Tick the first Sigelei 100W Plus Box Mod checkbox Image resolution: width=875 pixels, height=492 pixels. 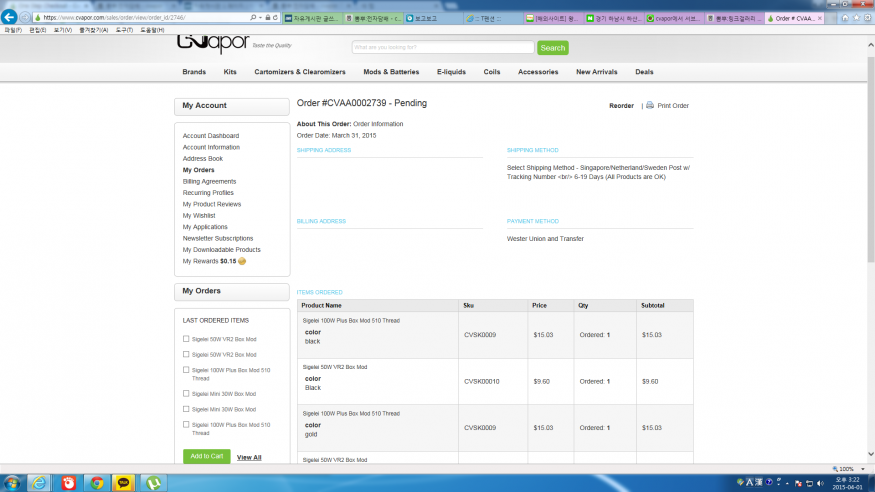tap(186, 370)
